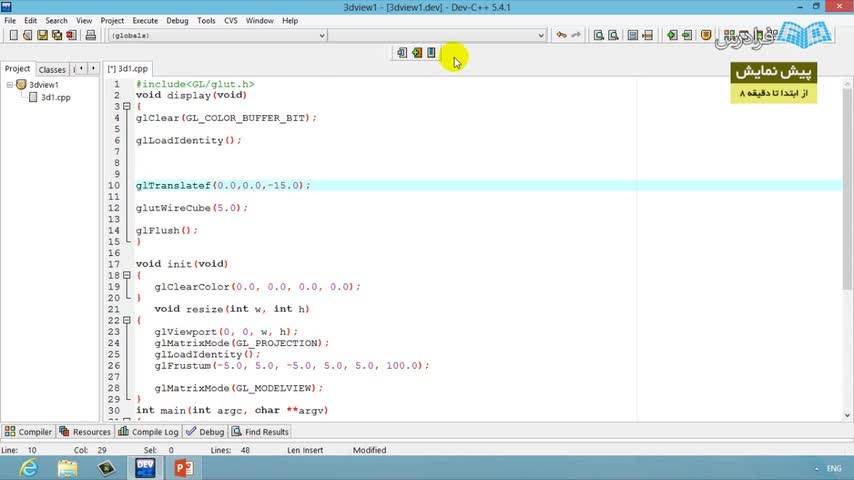Image resolution: width=854 pixels, height=480 pixels.
Task: Collapse the 3dview1 project tree node
Action: [9, 84]
